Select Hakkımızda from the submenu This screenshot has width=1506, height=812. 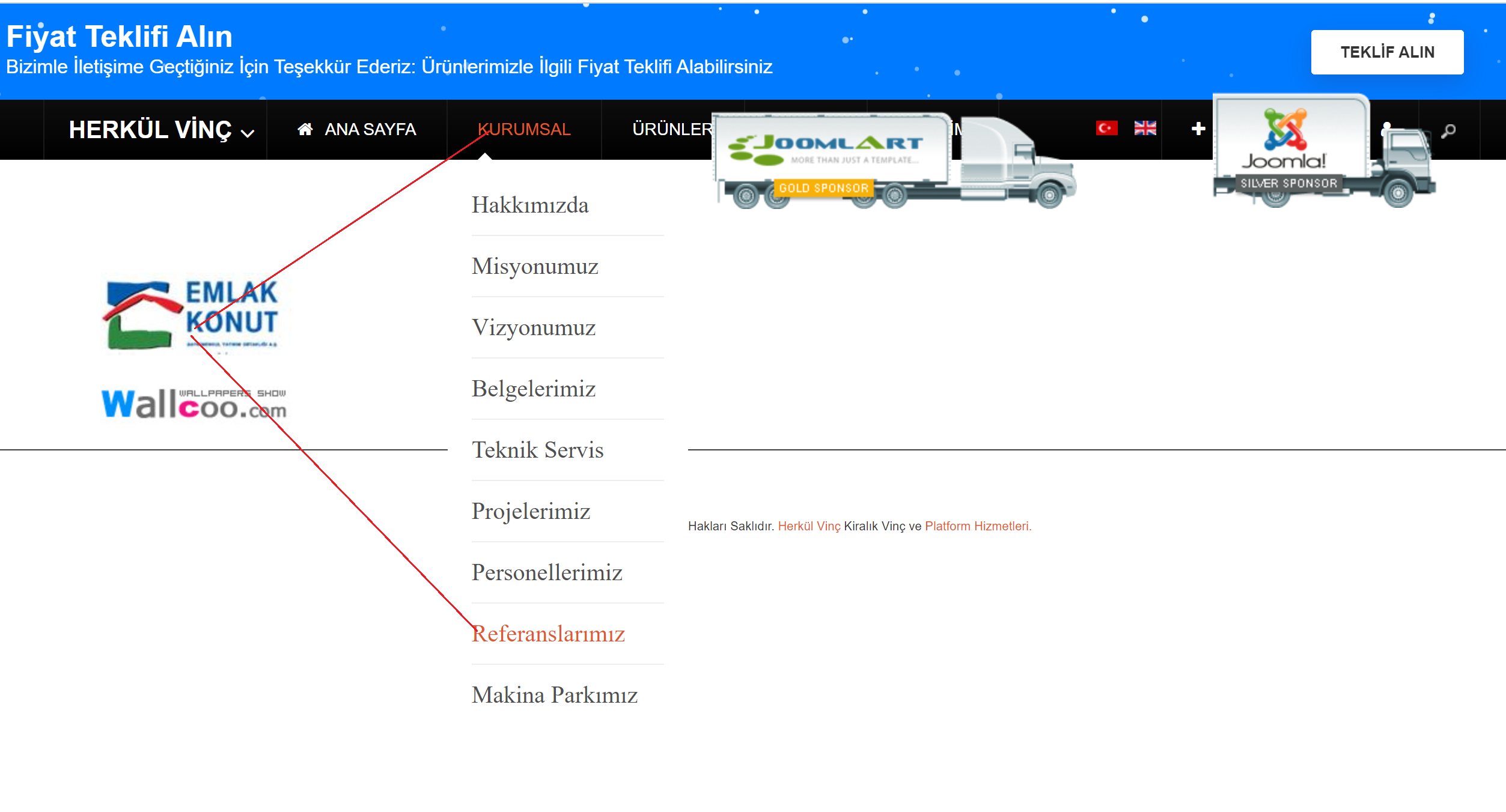coord(529,205)
